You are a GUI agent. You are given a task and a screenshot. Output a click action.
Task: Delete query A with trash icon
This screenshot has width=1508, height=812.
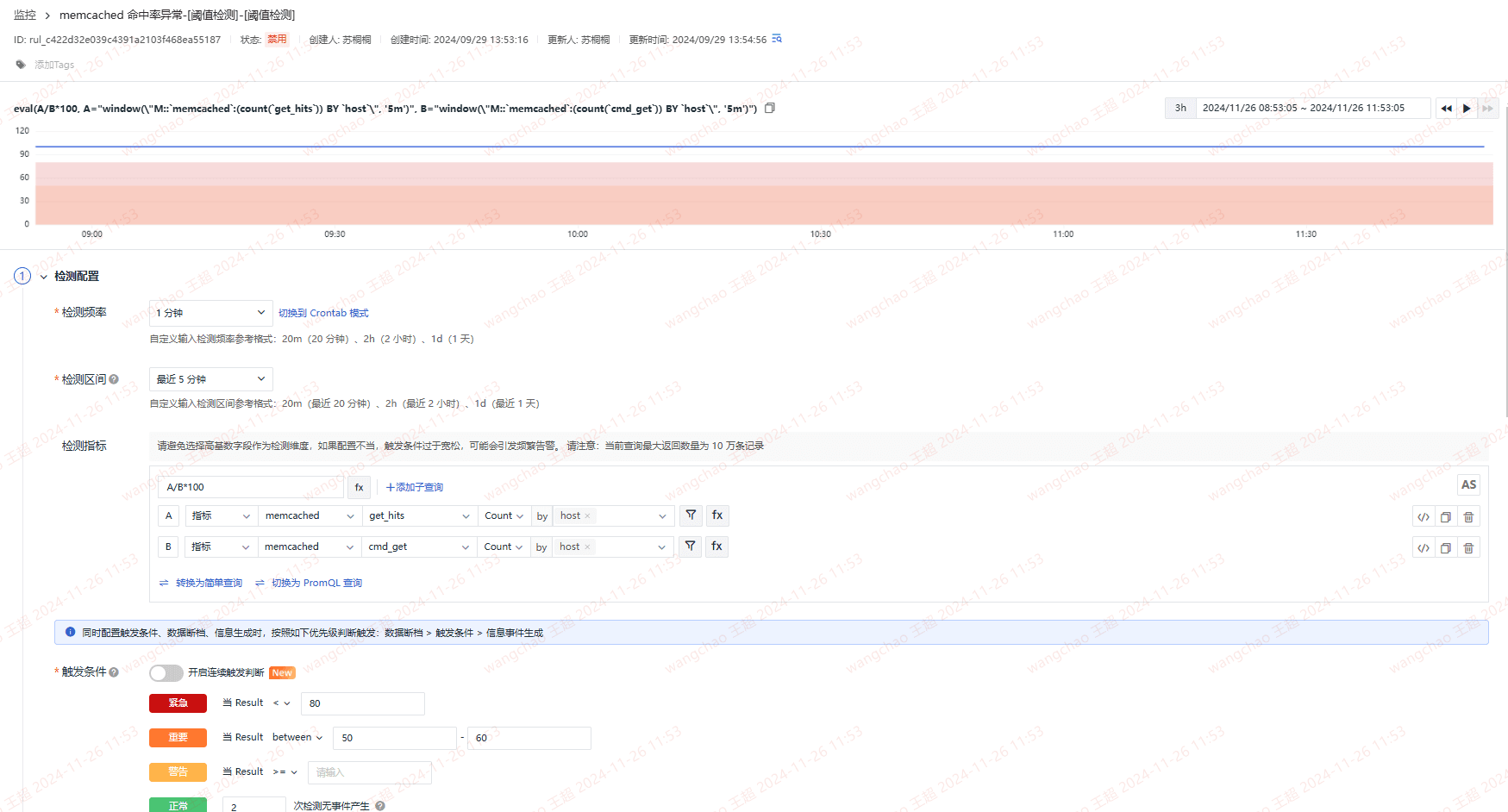pyautogui.click(x=1468, y=517)
